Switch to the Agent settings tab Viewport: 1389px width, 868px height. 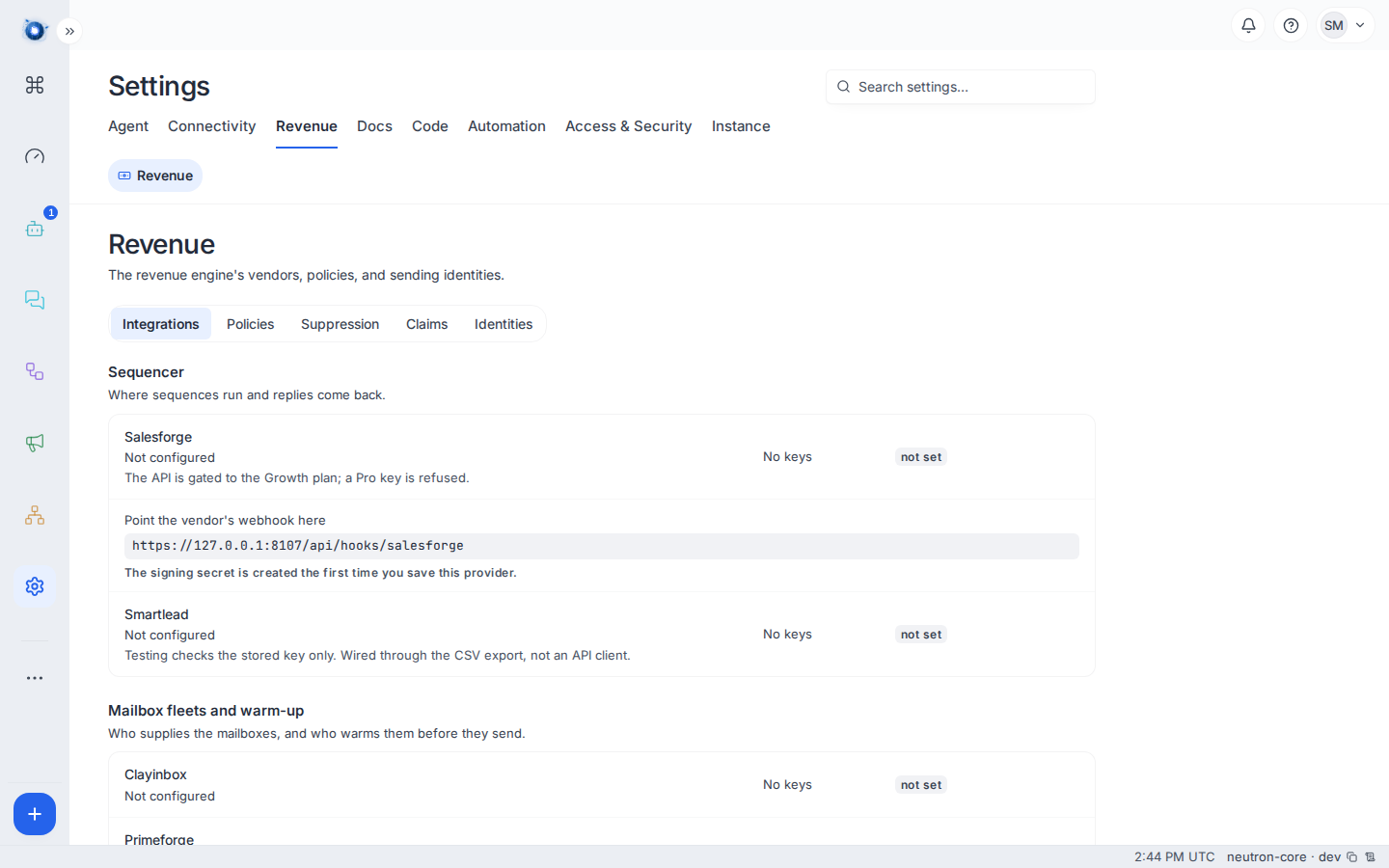tap(128, 126)
